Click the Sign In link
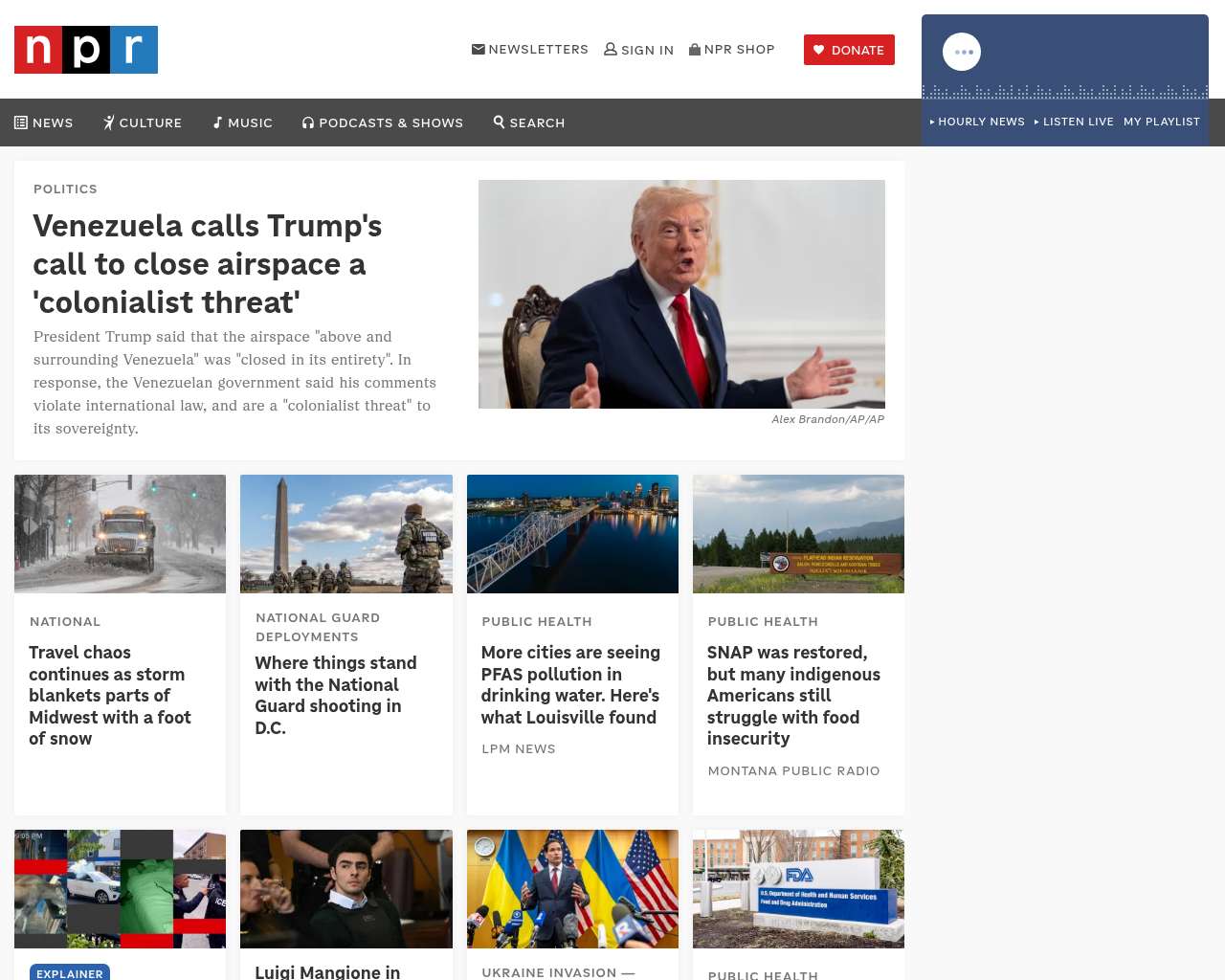The height and width of the screenshot is (980, 1225). (x=639, y=50)
